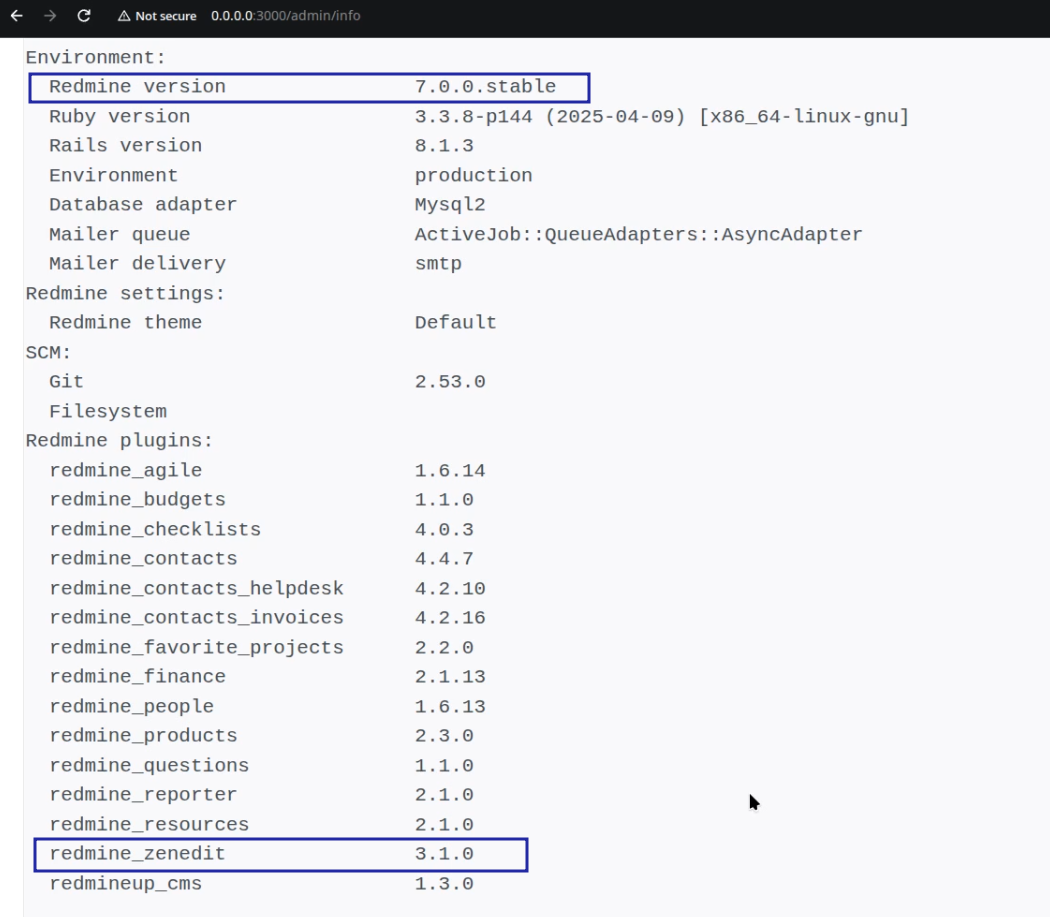Select version 2.2.0 of favorite projects
Screen dimensions: 1050x917
click(x=444, y=647)
